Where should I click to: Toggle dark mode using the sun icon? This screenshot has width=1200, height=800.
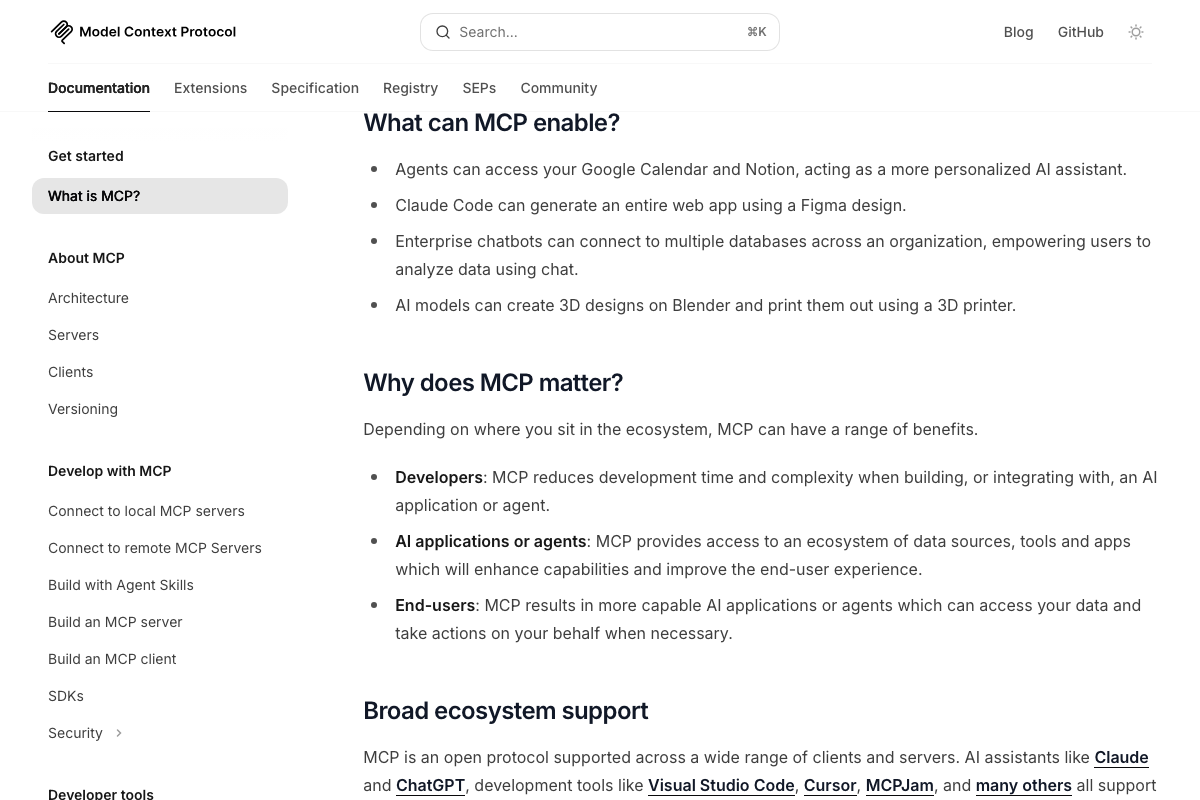1136,32
